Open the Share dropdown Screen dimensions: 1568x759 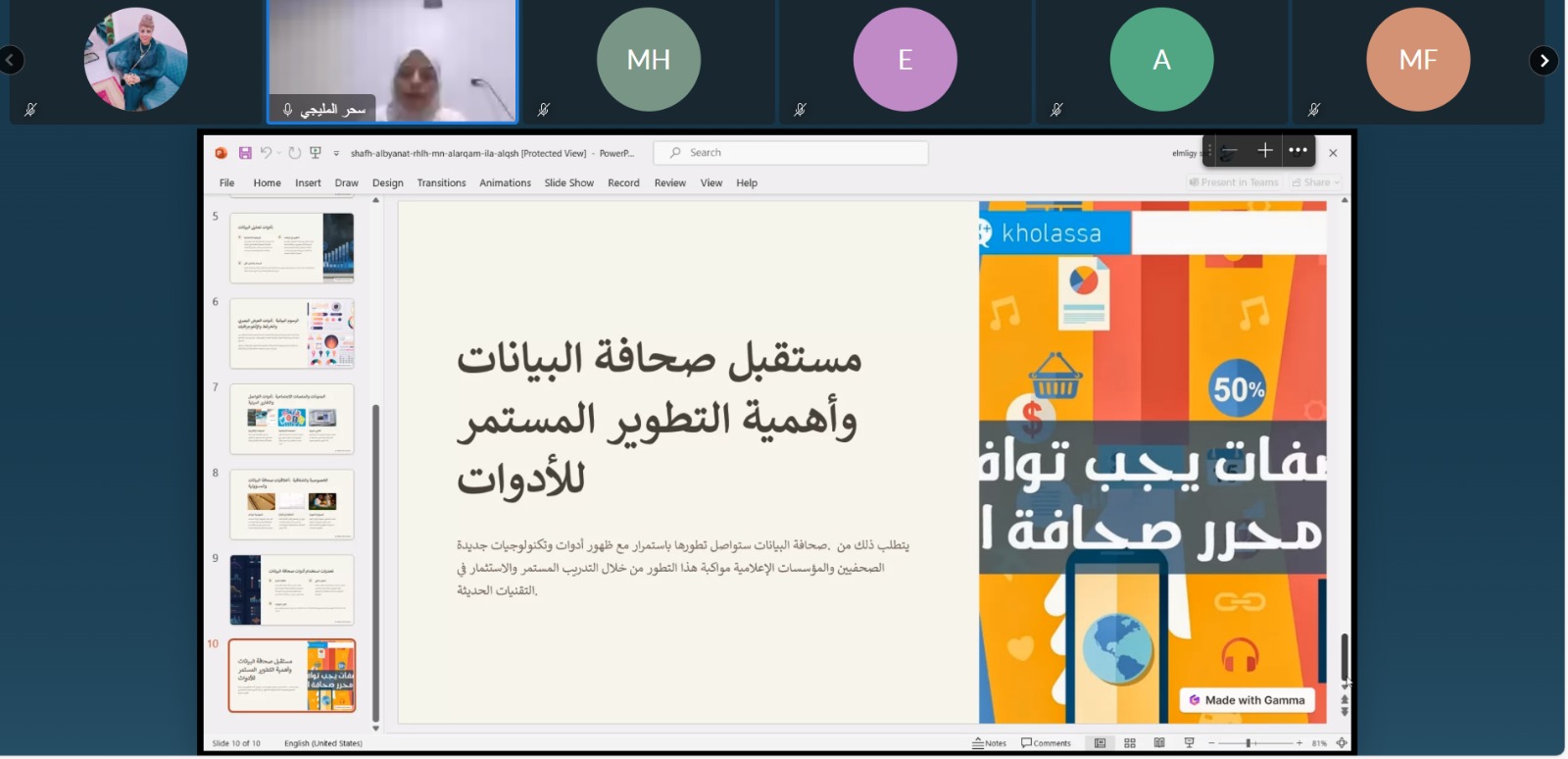coord(1315,182)
